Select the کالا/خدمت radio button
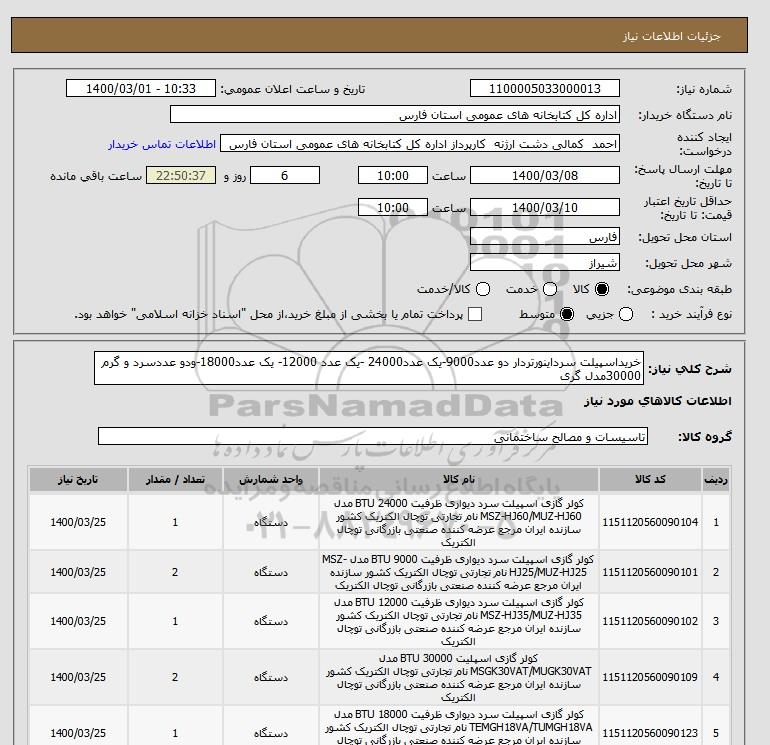Viewport: 770px width, 745px height. pyautogui.click(x=483, y=289)
